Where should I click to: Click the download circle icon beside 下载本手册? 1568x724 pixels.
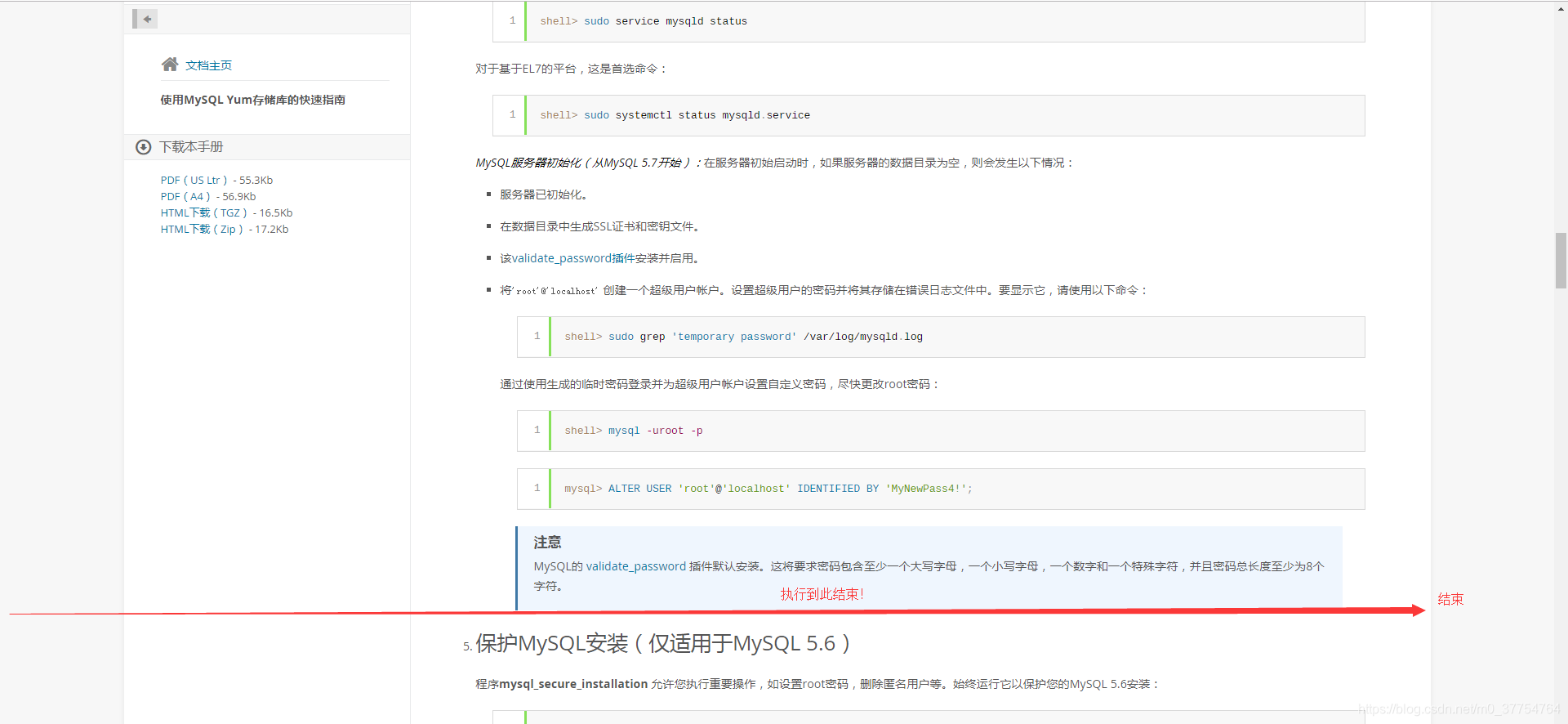(x=144, y=147)
